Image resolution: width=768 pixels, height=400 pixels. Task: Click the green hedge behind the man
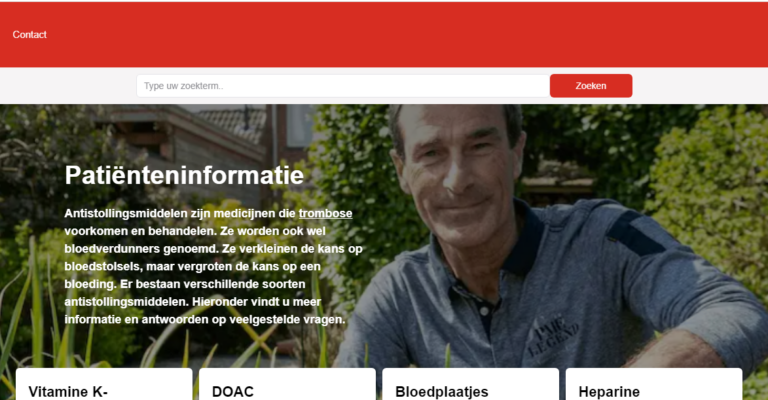705,196
